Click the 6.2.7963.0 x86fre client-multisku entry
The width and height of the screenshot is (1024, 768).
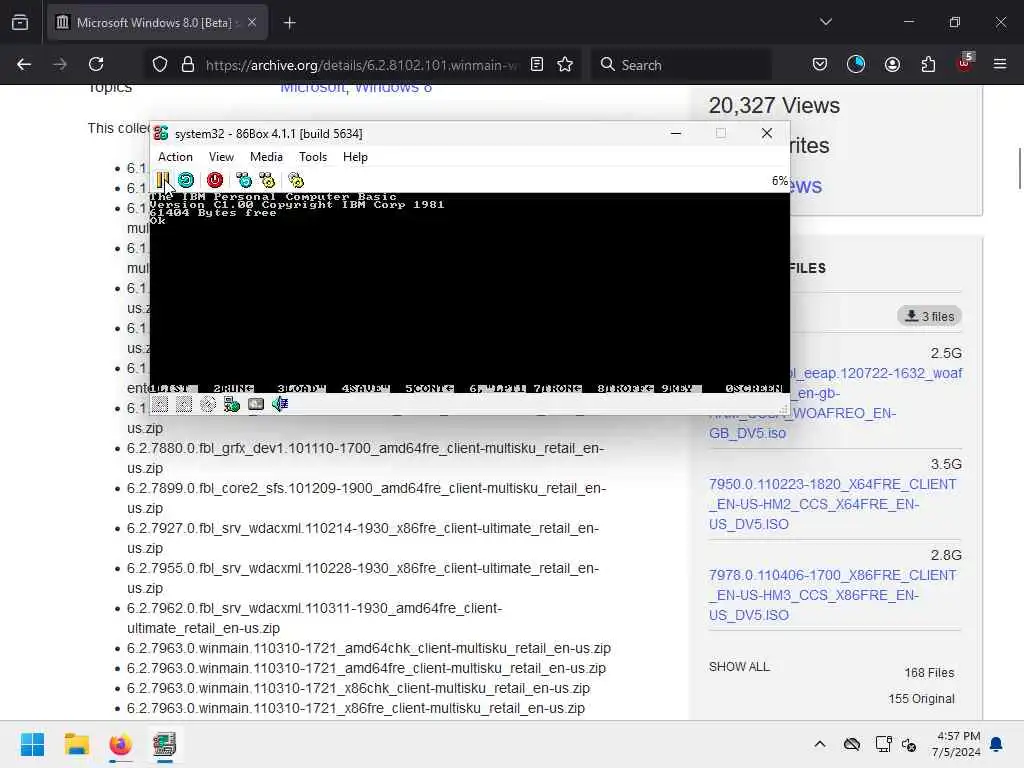pos(356,709)
